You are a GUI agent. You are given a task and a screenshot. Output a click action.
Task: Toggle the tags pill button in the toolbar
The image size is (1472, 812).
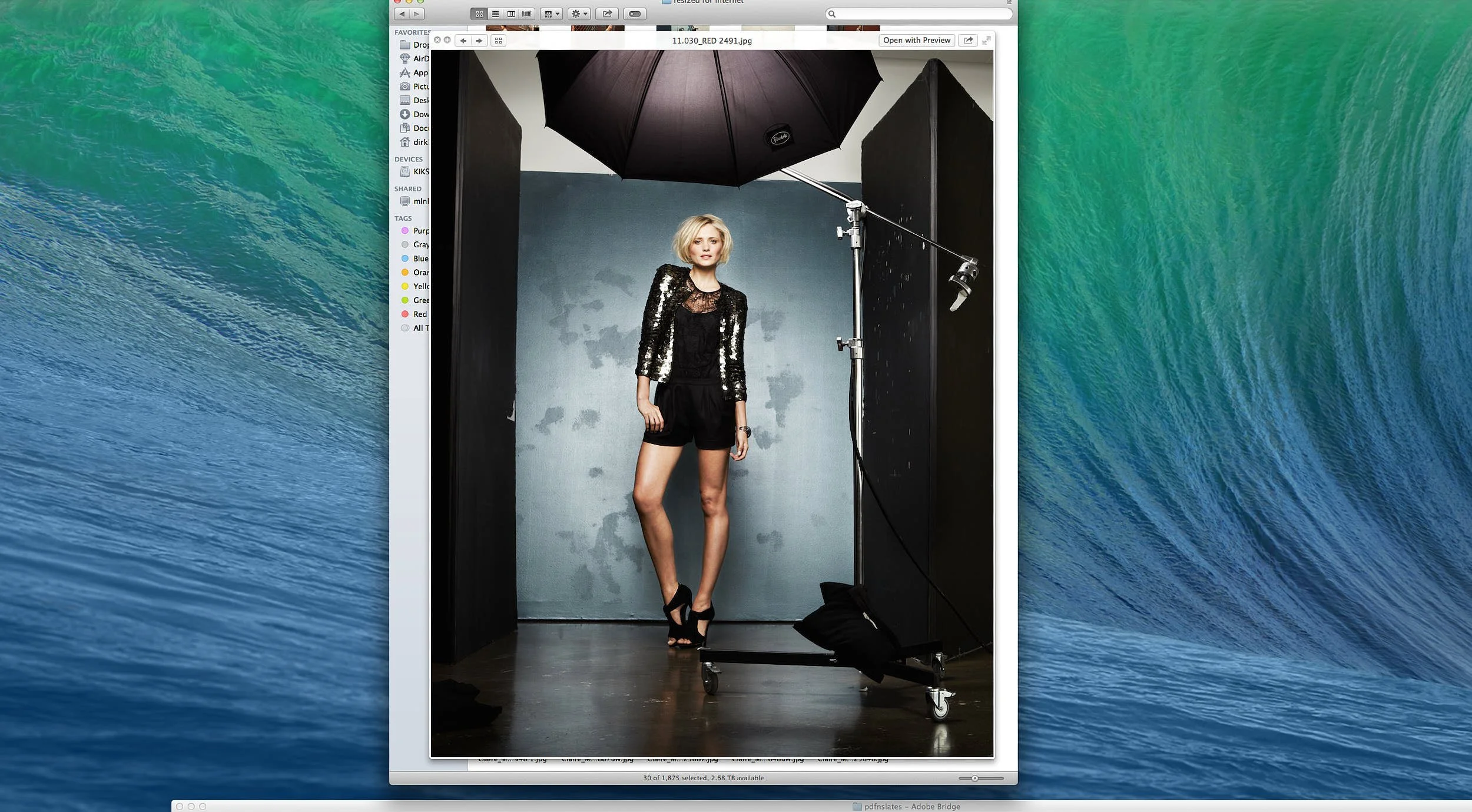click(635, 14)
